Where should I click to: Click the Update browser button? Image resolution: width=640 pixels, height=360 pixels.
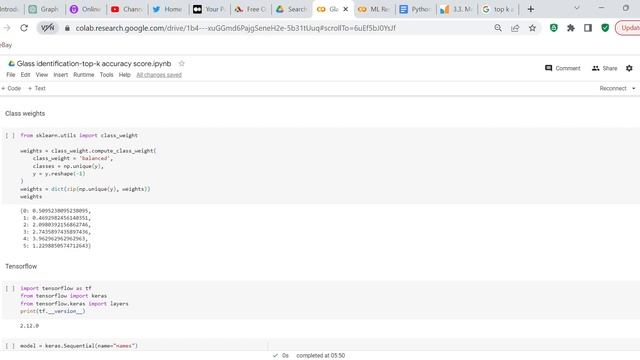point(628,28)
